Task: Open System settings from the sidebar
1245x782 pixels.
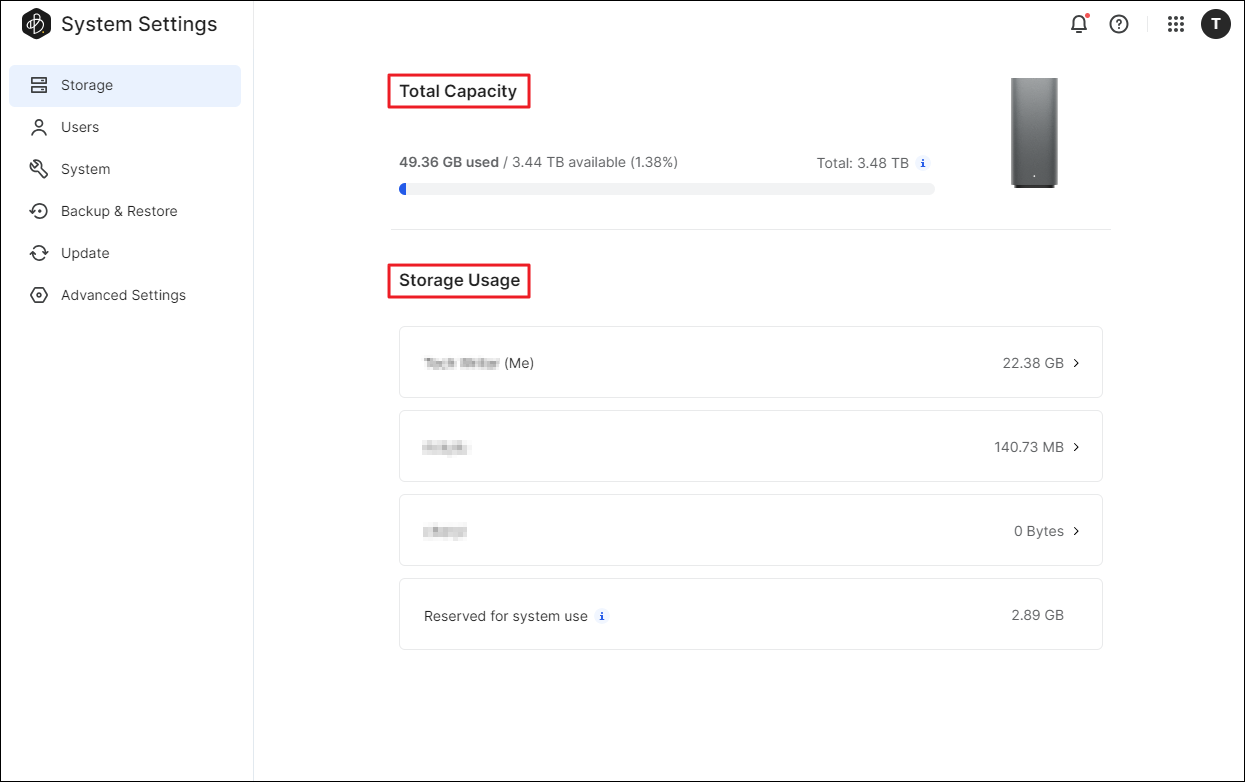Action: pyautogui.click(x=84, y=169)
